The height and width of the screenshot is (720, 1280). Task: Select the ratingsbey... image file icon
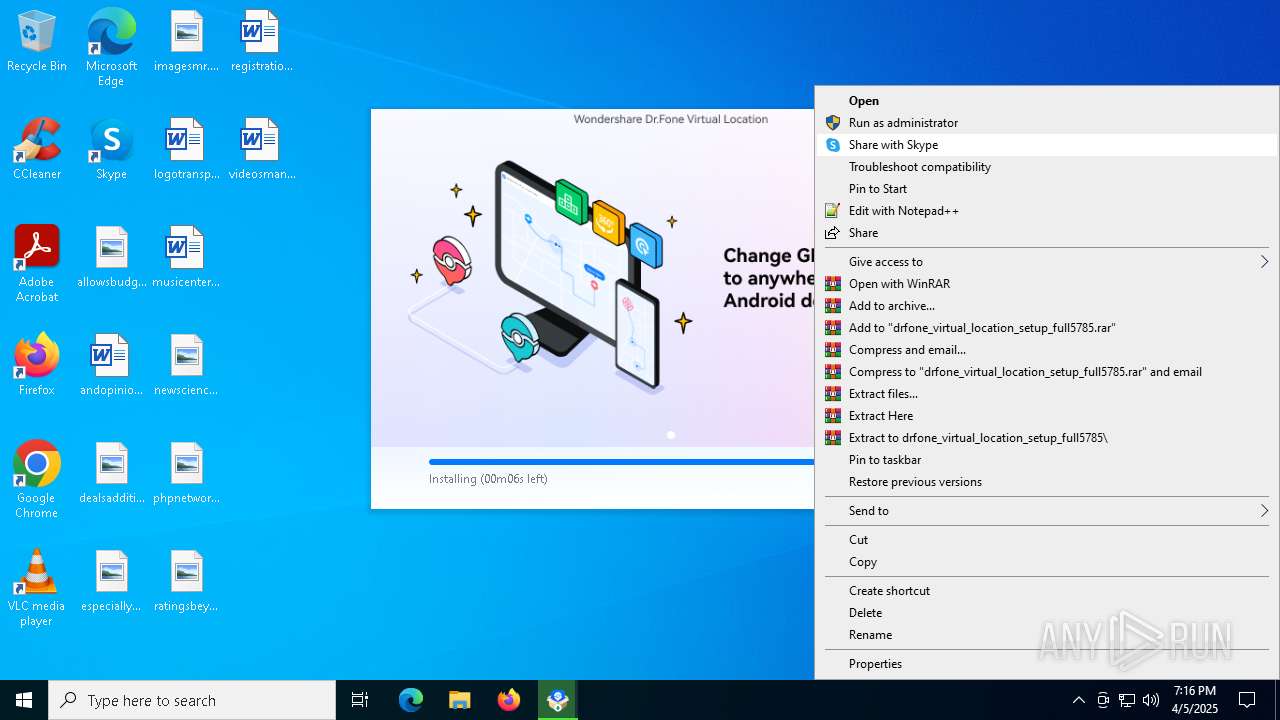coord(186,582)
